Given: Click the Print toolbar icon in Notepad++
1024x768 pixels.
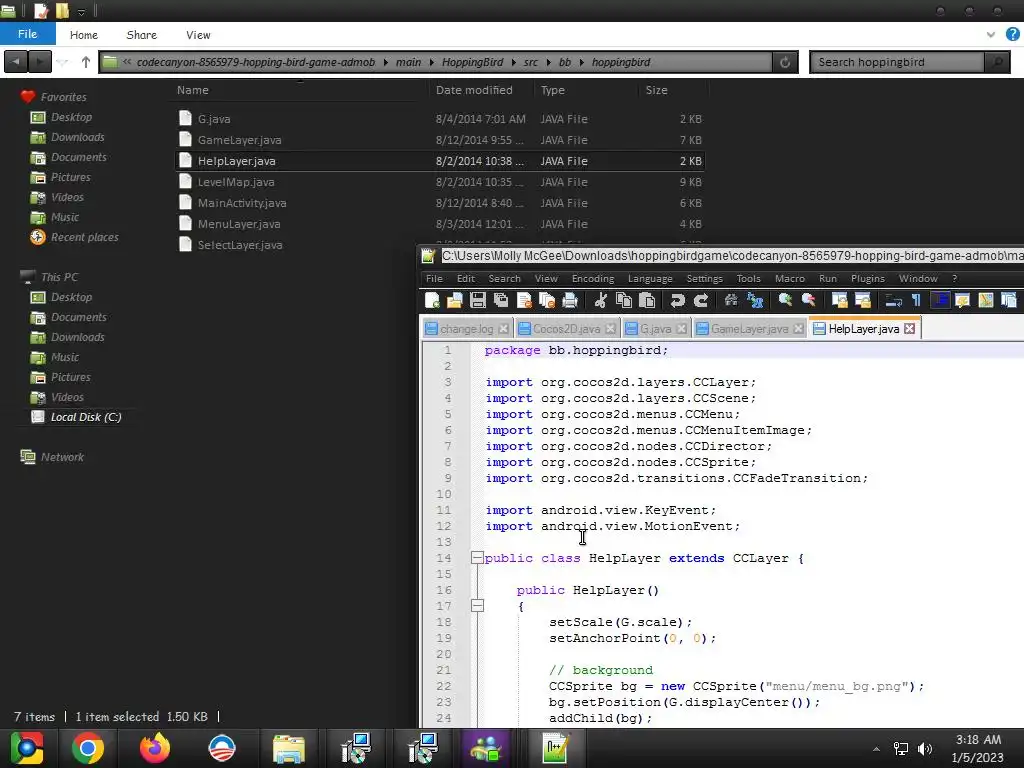Looking at the screenshot, I should pyautogui.click(x=569, y=300).
